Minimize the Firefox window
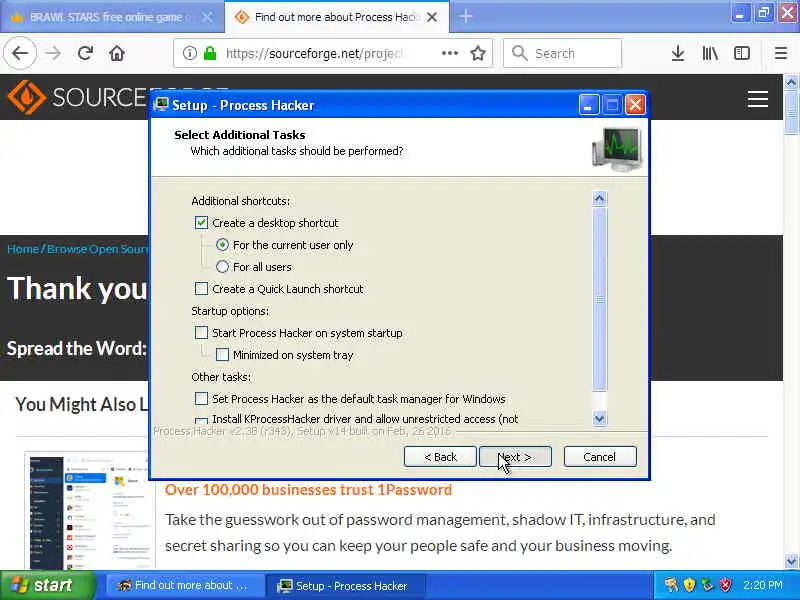This screenshot has width=800, height=600. [x=740, y=13]
